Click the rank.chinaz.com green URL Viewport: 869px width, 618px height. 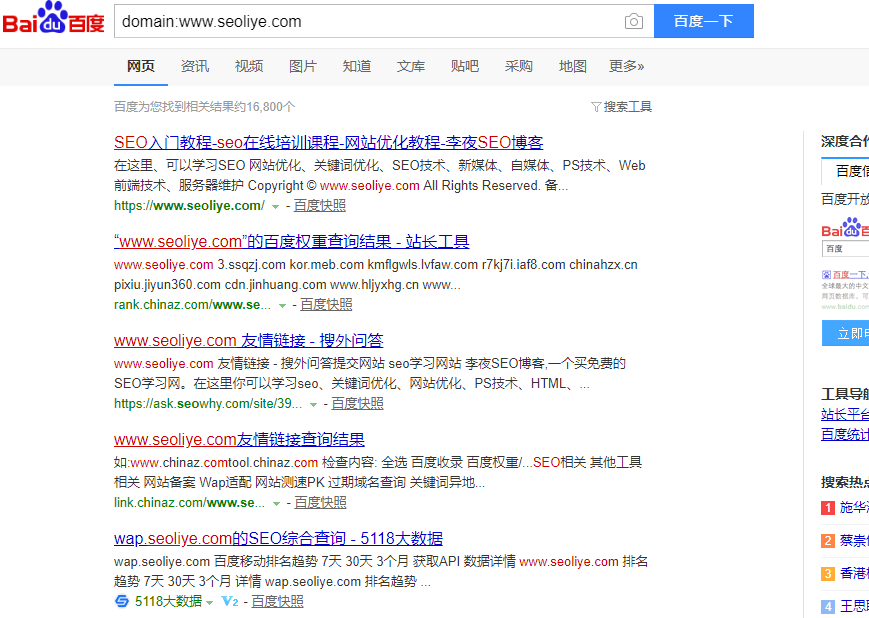click(x=193, y=305)
